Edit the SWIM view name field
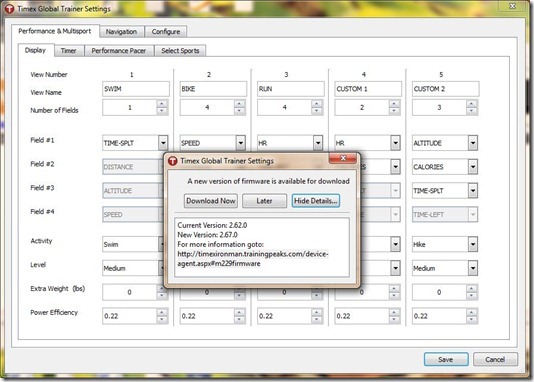534x382 pixels. click(x=136, y=89)
